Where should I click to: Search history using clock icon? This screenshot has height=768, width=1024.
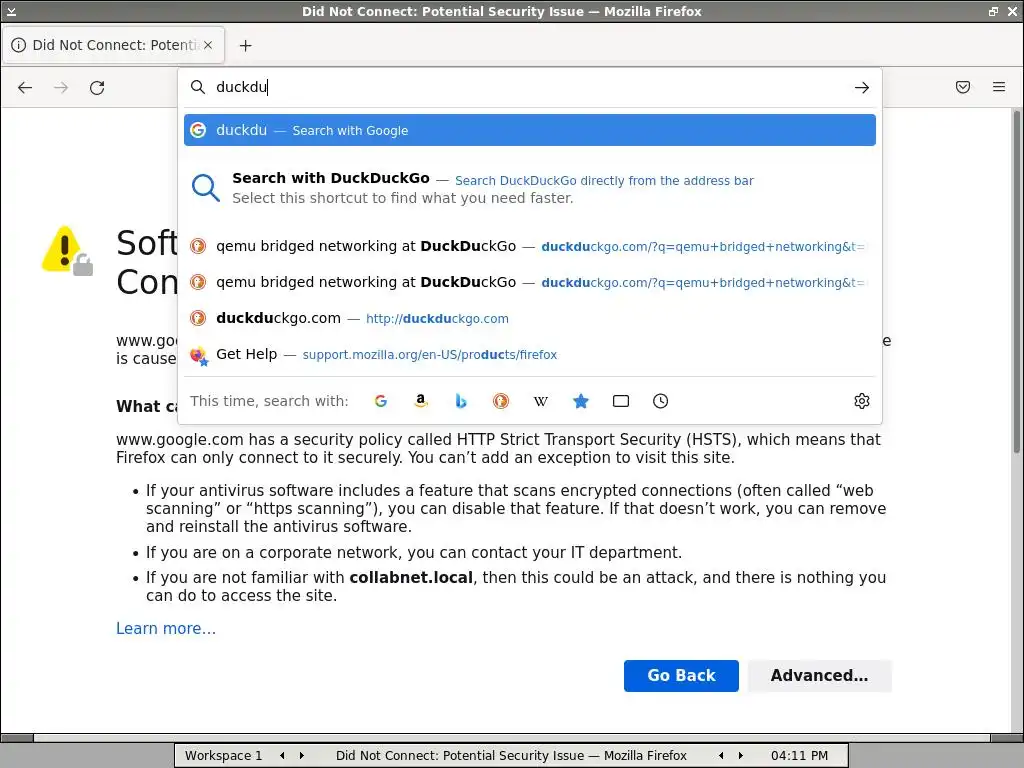[661, 401]
